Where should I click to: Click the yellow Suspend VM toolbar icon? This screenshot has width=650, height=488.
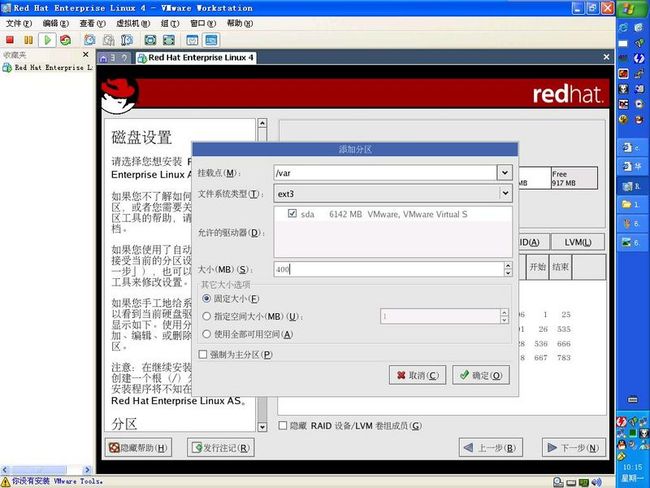click(x=28, y=40)
